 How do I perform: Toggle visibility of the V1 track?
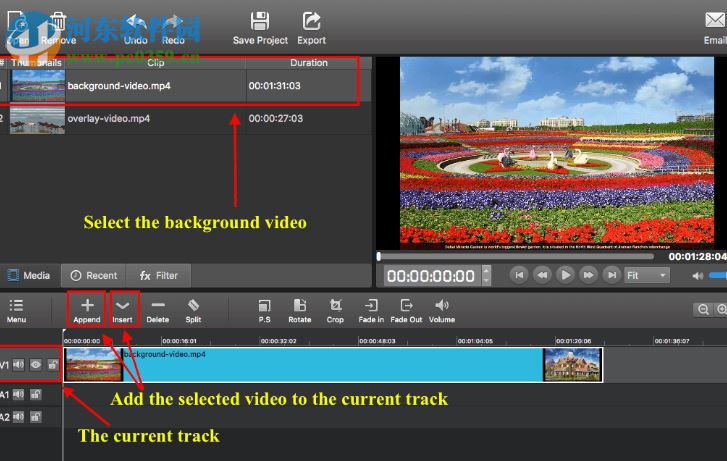click(x=36, y=365)
